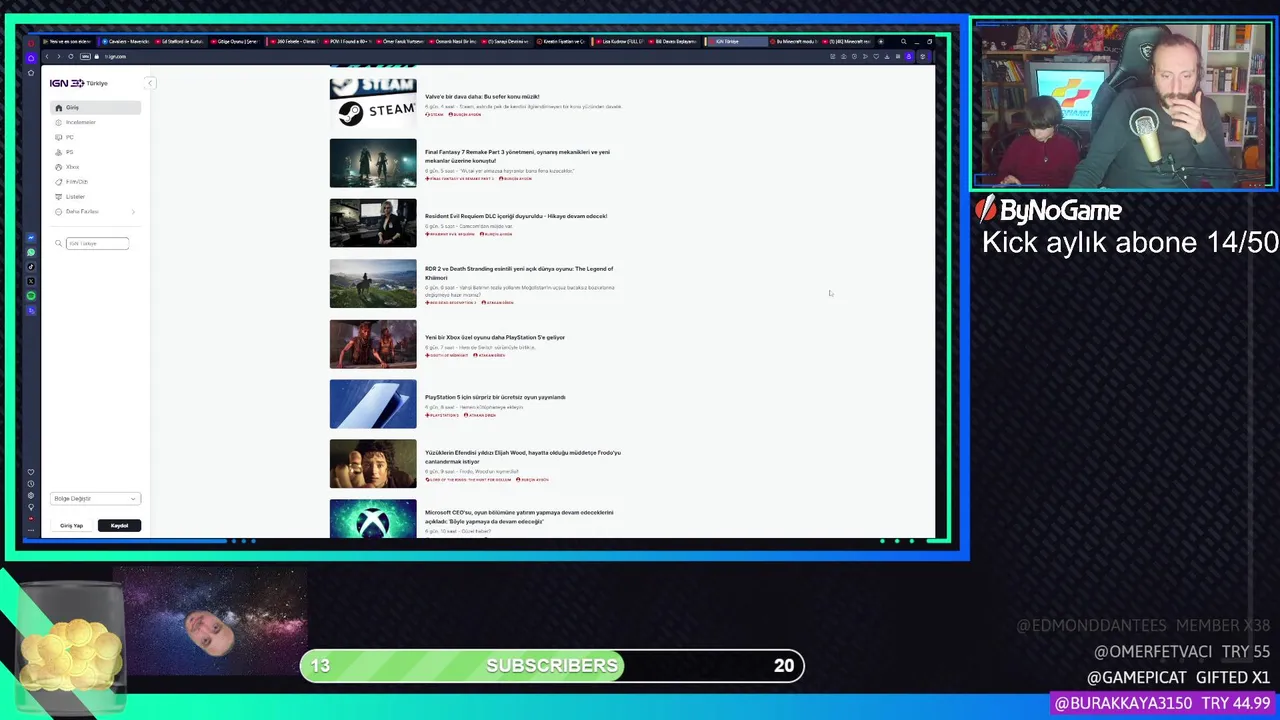Click the Kaydol button
The width and height of the screenshot is (1280, 720).
point(119,525)
